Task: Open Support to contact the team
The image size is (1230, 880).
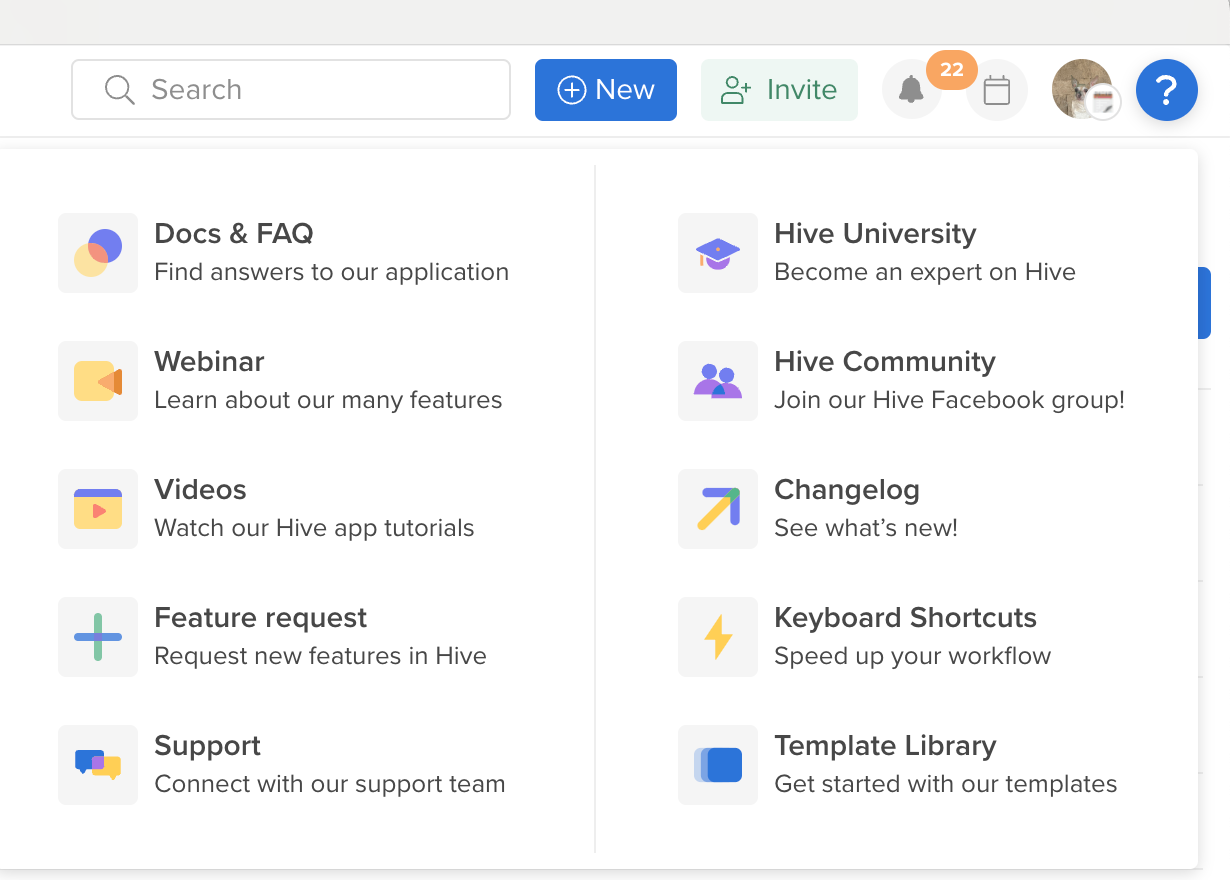Action: pyautogui.click(x=207, y=745)
